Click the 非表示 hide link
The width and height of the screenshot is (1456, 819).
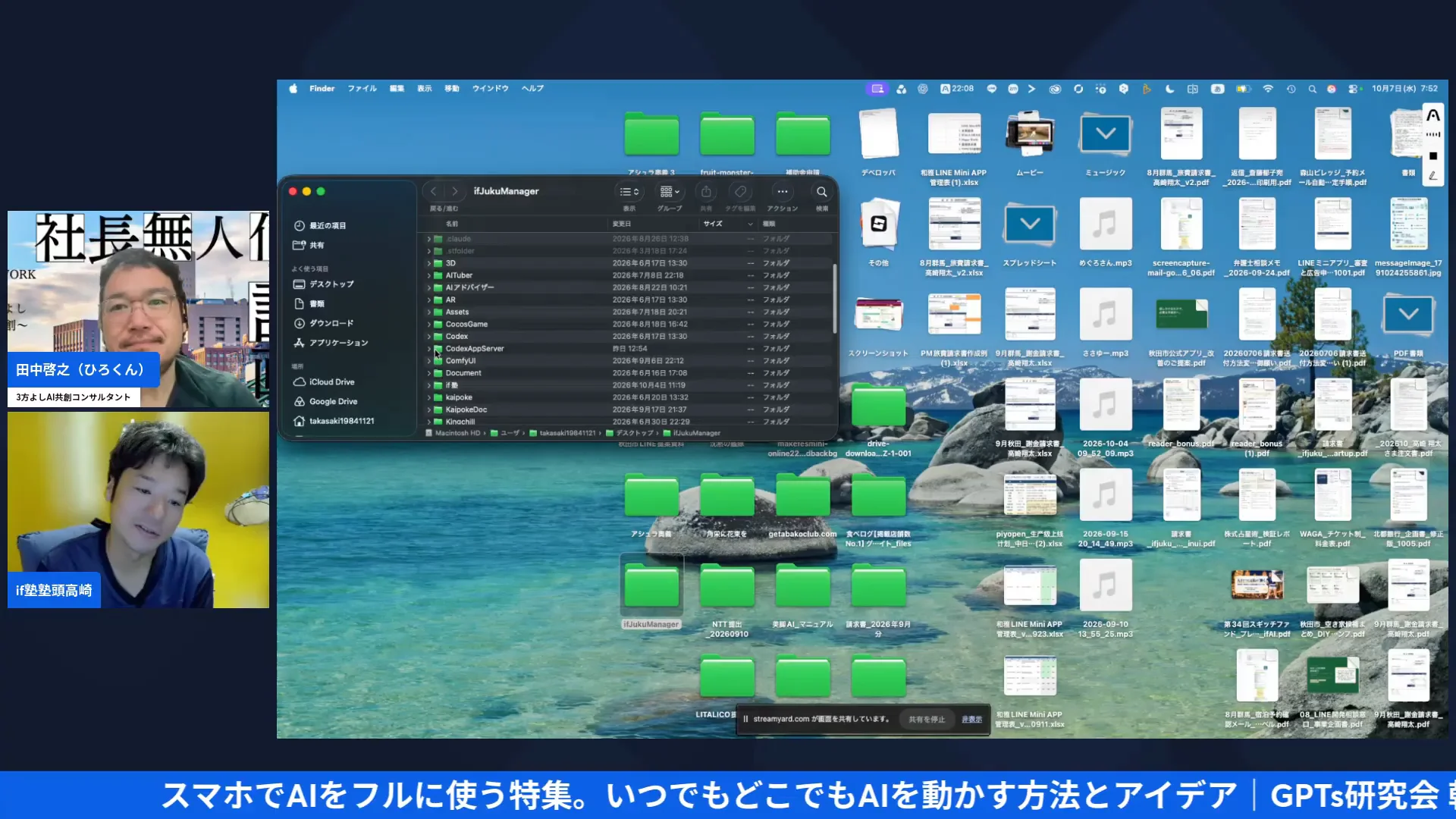971,719
